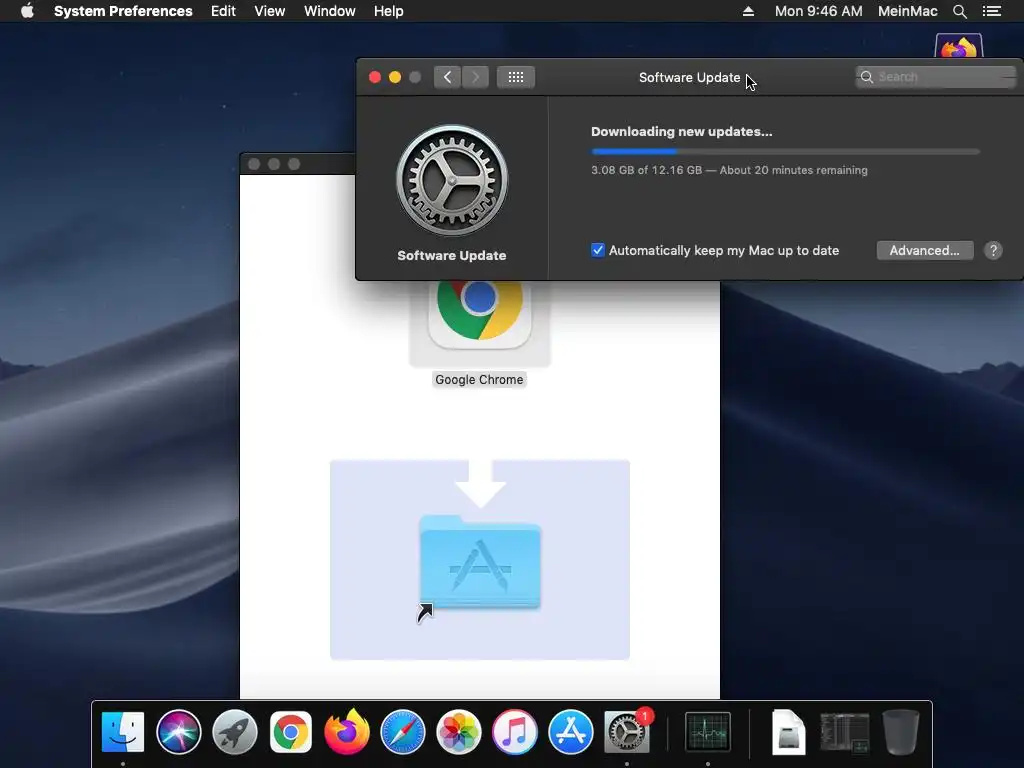This screenshot has width=1024, height=768.
Task: Open Google Chrome from the Dock
Action: 291,731
